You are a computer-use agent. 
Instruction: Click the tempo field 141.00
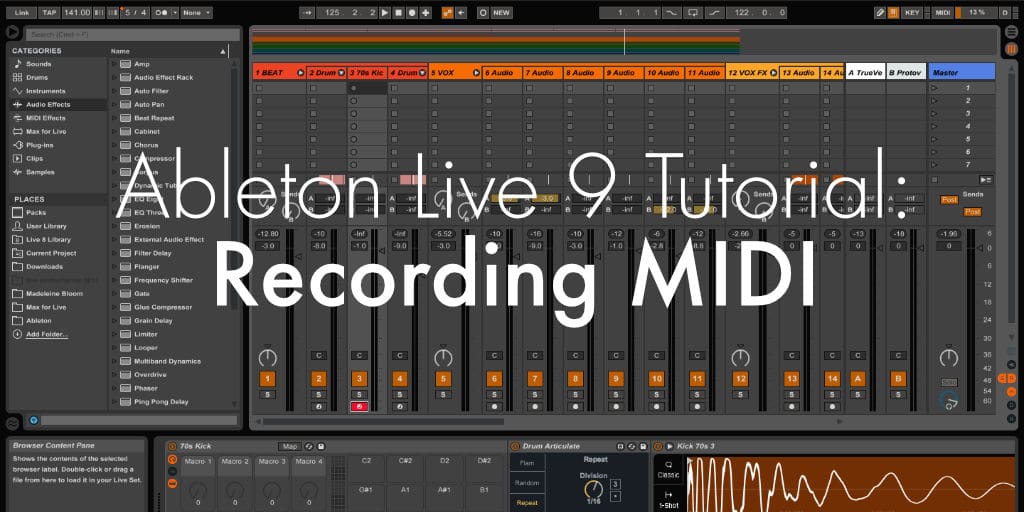click(76, 12)
